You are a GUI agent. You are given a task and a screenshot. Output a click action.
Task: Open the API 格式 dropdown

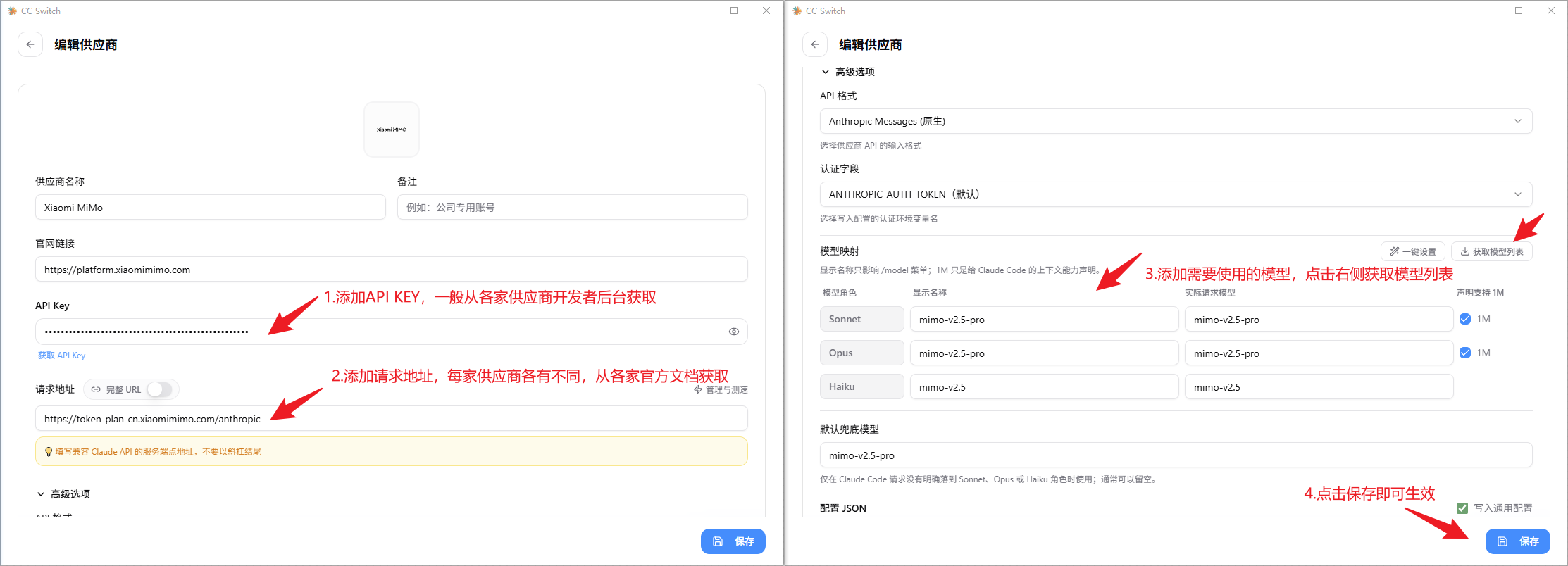(x=1176, y=121)
